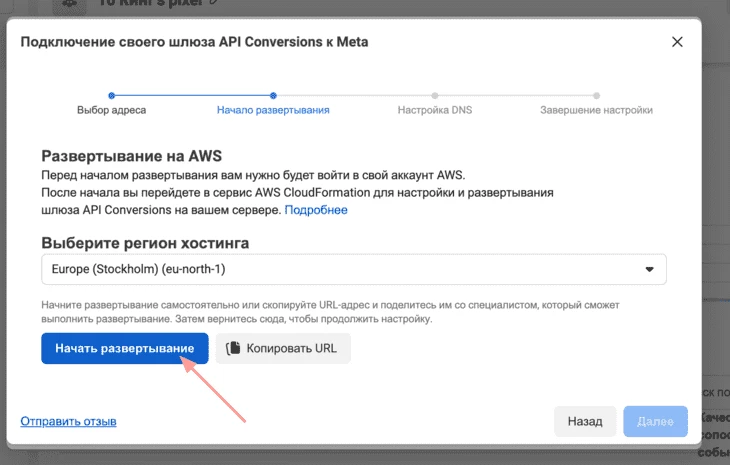The width and height of the screenshot is (730, 465).
Task: Click the copy icon in Копировать URL
Action: [x=233, y=348]
